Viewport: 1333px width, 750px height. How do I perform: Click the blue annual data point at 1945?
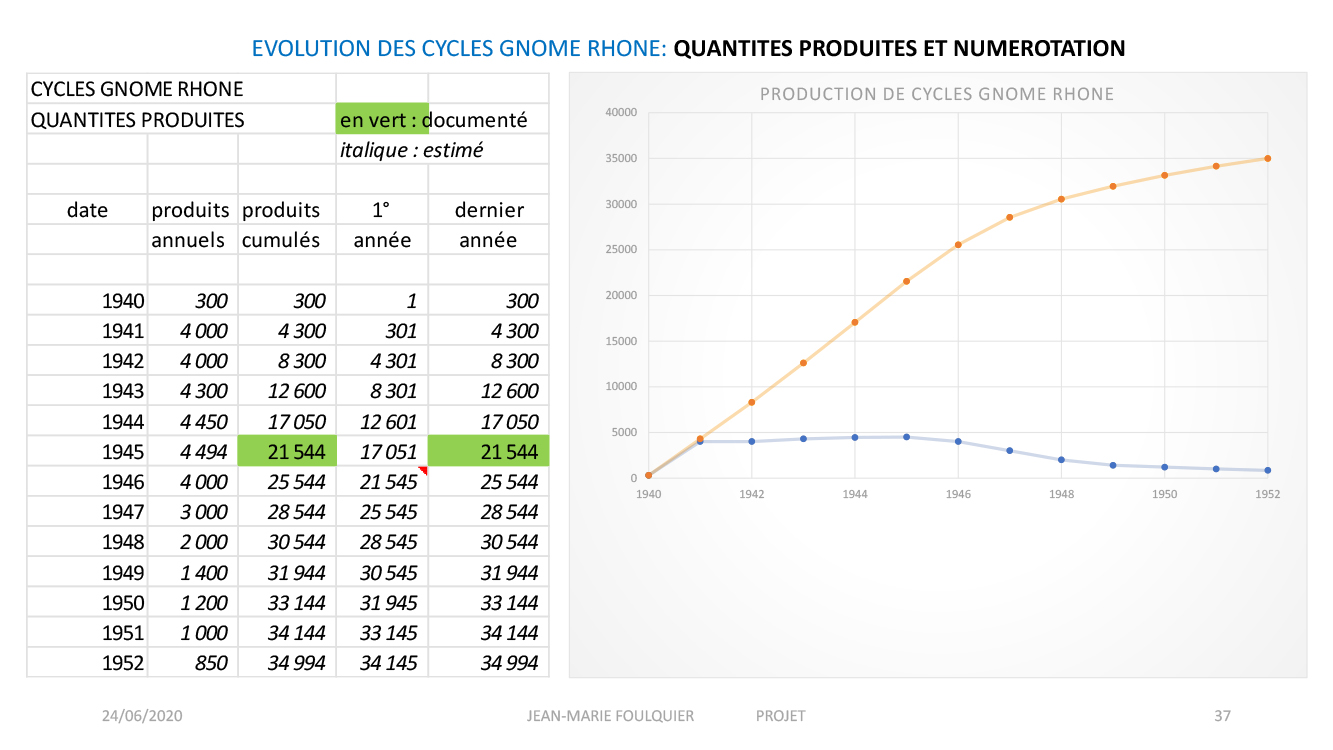[907, 437]
